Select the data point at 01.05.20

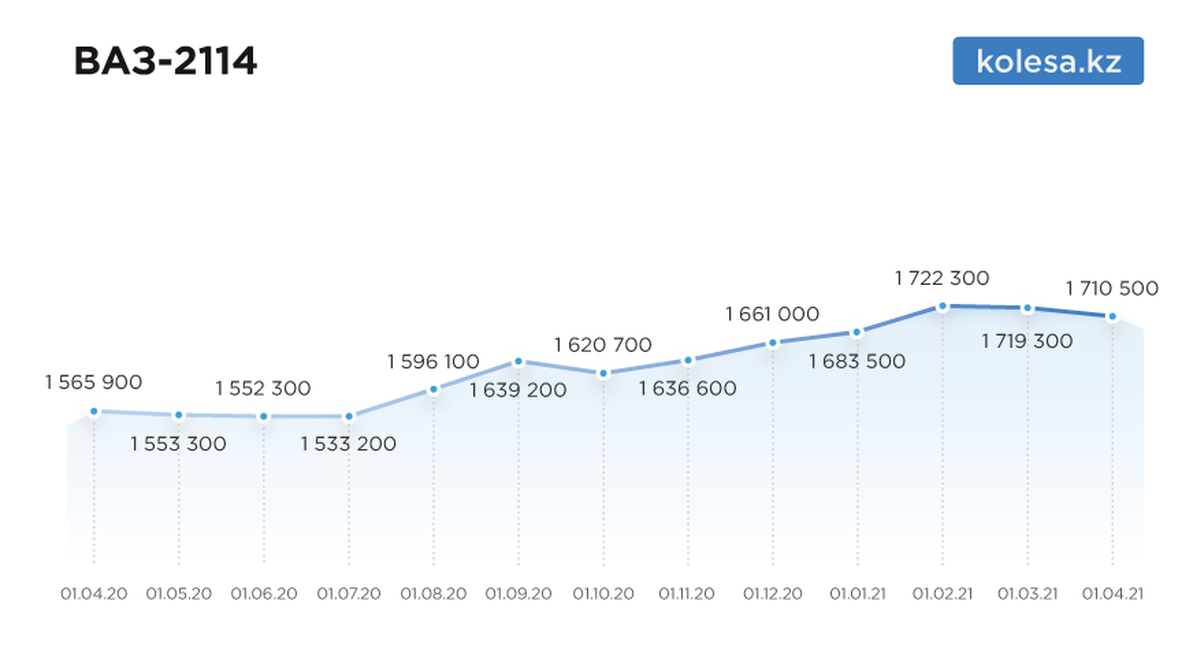179,415
